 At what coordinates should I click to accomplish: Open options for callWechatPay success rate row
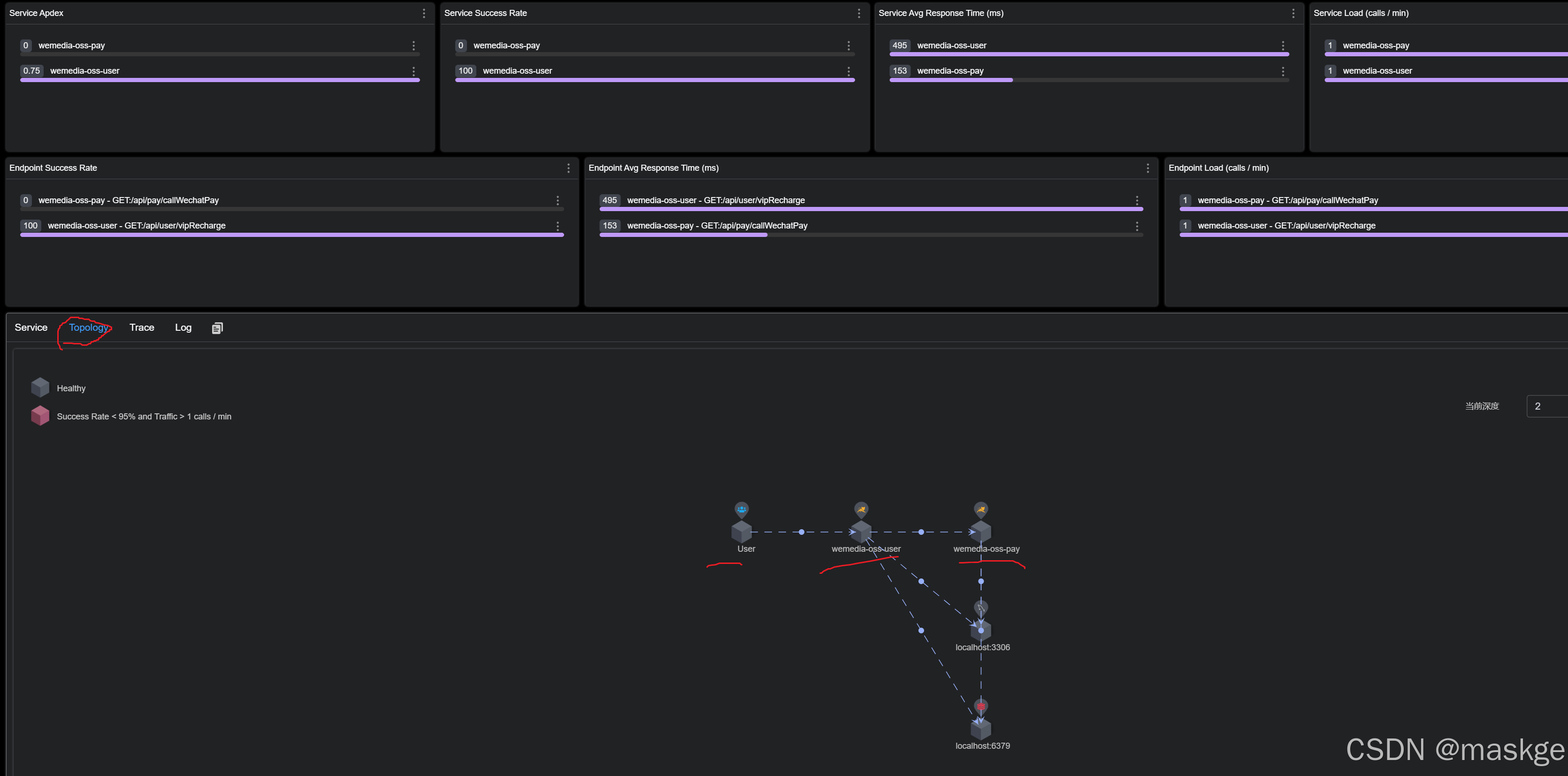point(558,200)
